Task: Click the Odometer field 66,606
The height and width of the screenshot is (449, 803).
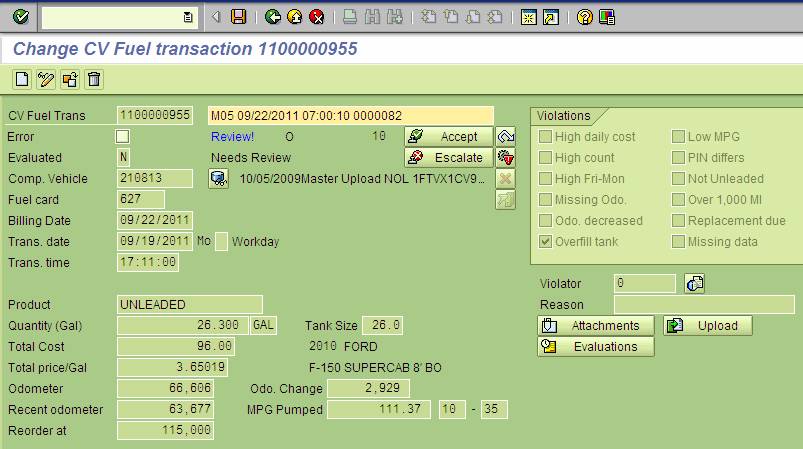Action: click(x=165, y=388)
